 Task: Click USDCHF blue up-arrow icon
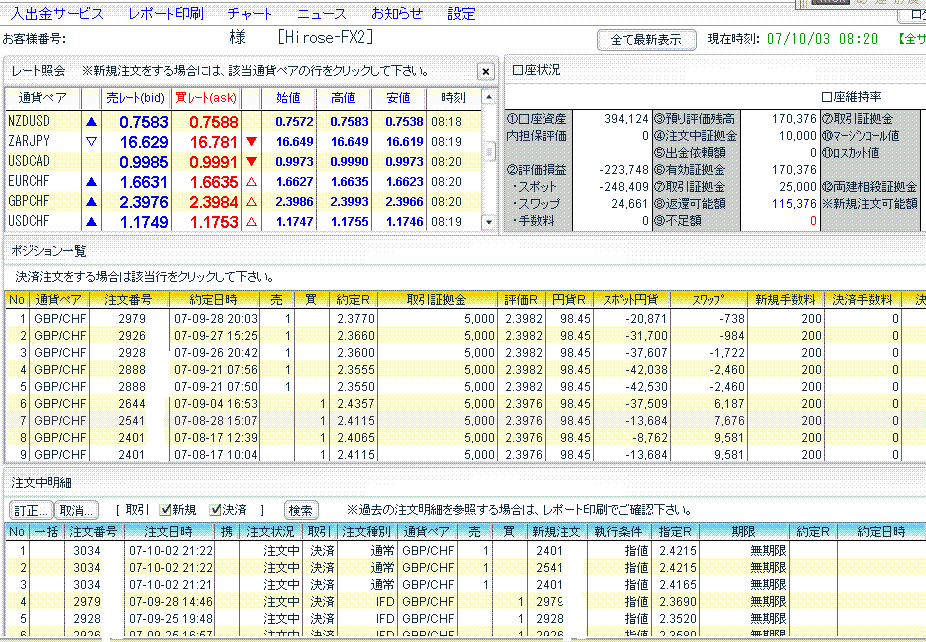(x=91, y=222)
